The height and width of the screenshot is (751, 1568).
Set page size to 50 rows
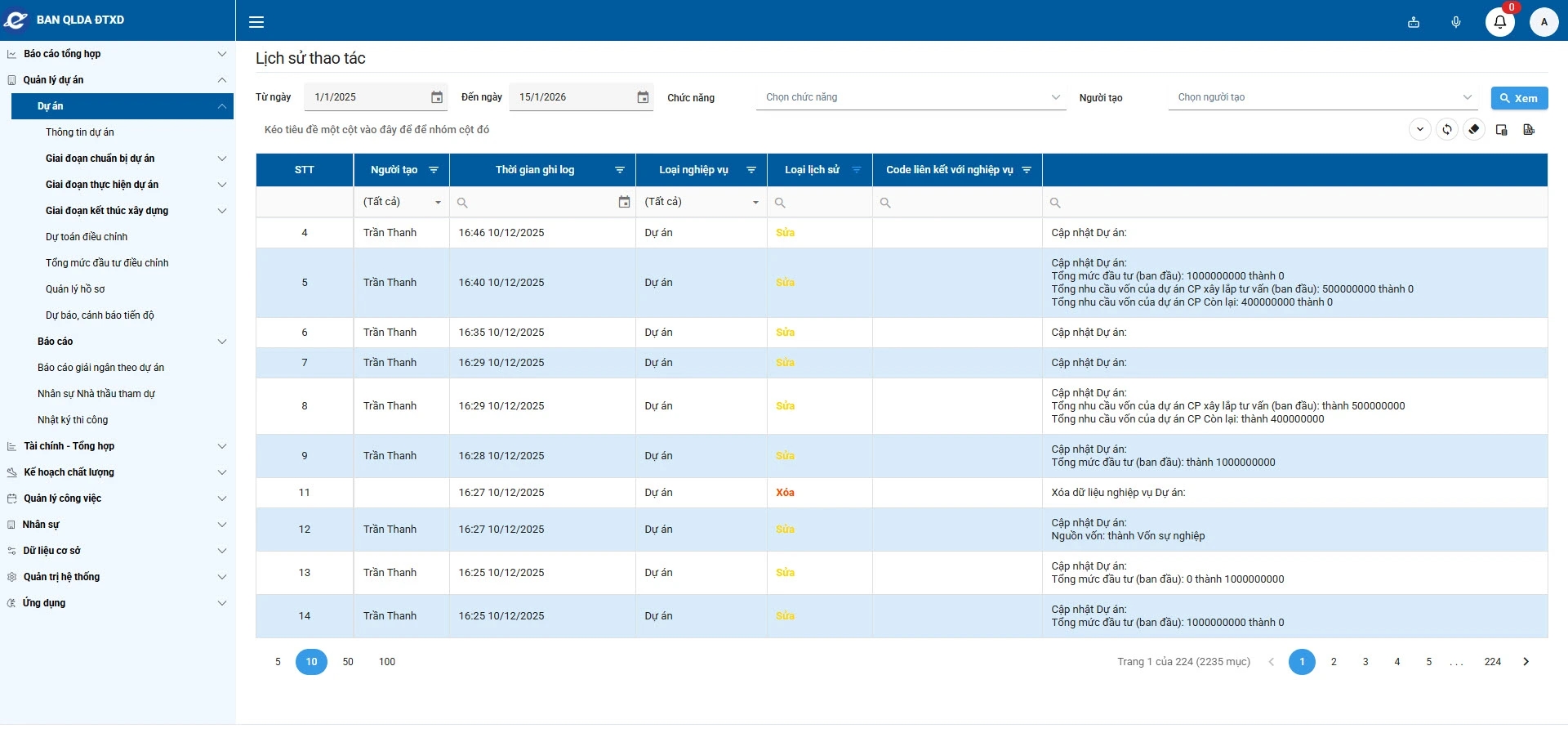[x=348, y=662]
